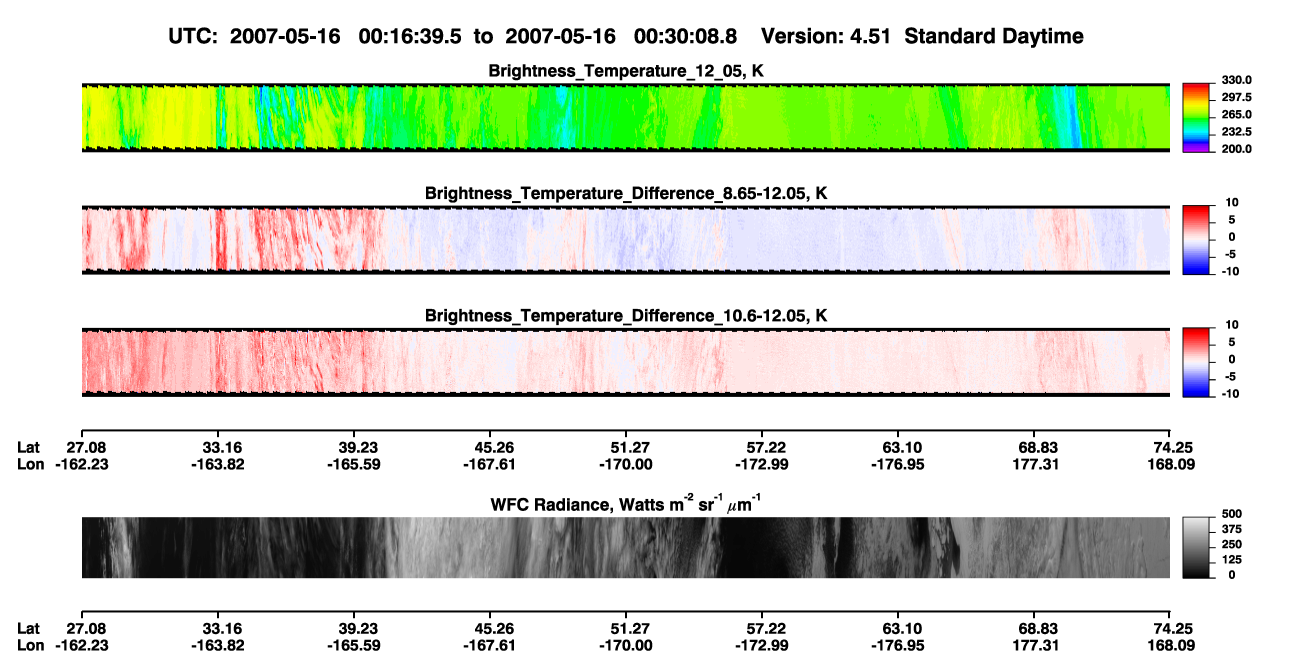The height and width of the screenshot is (667, 1300).
Task: Click the 250 tick on WFC colorbar
Action: pos(1232,543)
